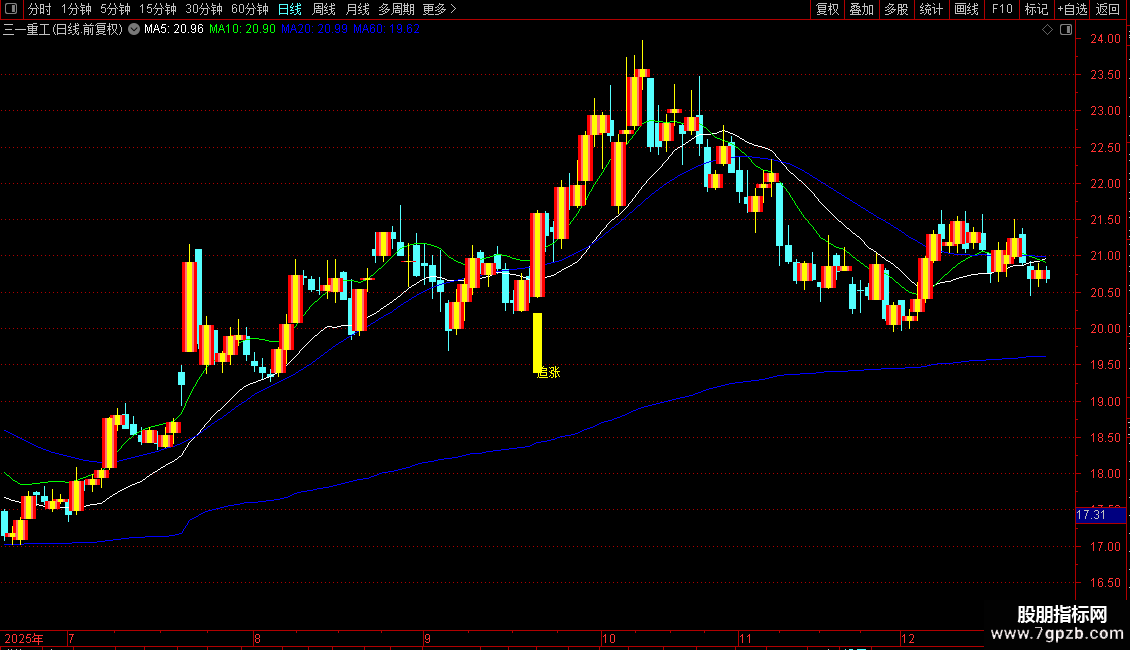The height and width of the screenshot is (650, 1130).
Task: Click the diamond marker icon above chart
Action: 1048,30
